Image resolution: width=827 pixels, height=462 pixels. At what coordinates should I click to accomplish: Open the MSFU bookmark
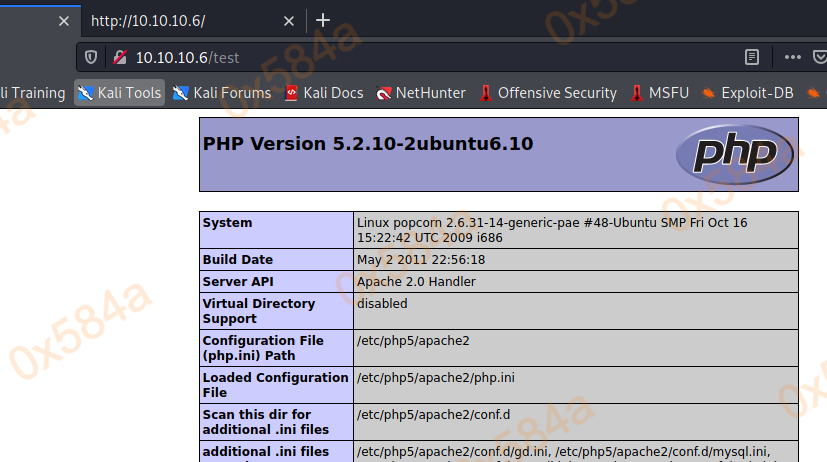[658, 93]
